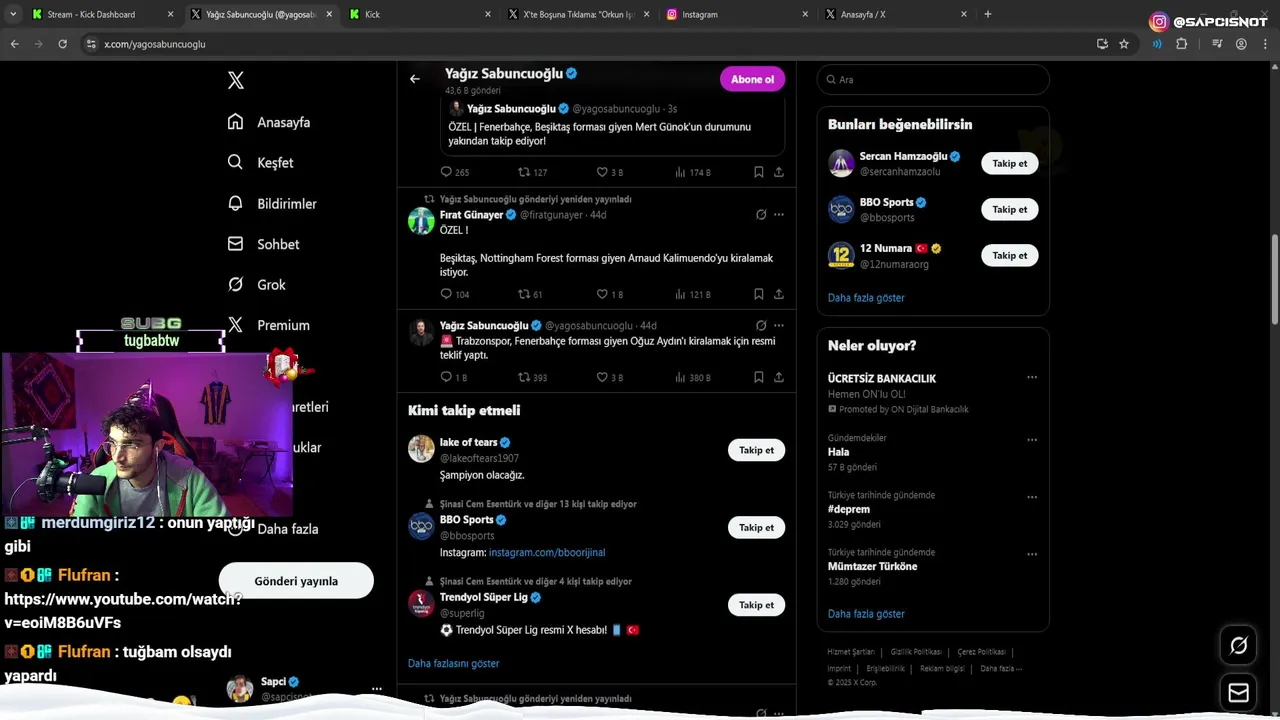Open the Hala trending topic
Image resolution: width=1280 pixels, height=720 pixels.
tap(838, 452)
